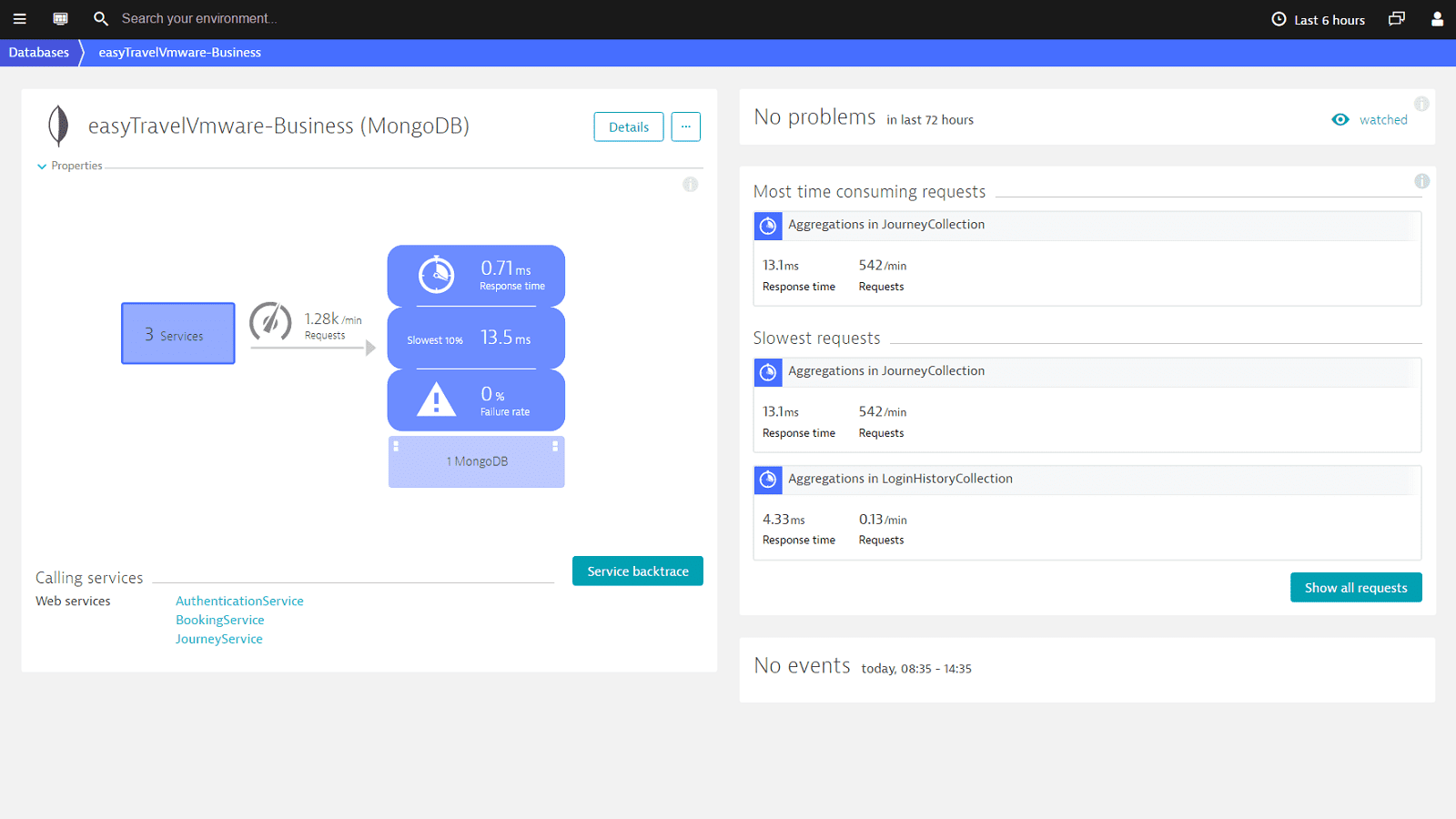Click the Slowest 10% 13.5 ms tile
Viewport: 1456px width, 819px height.
click(x=476, y=338)
